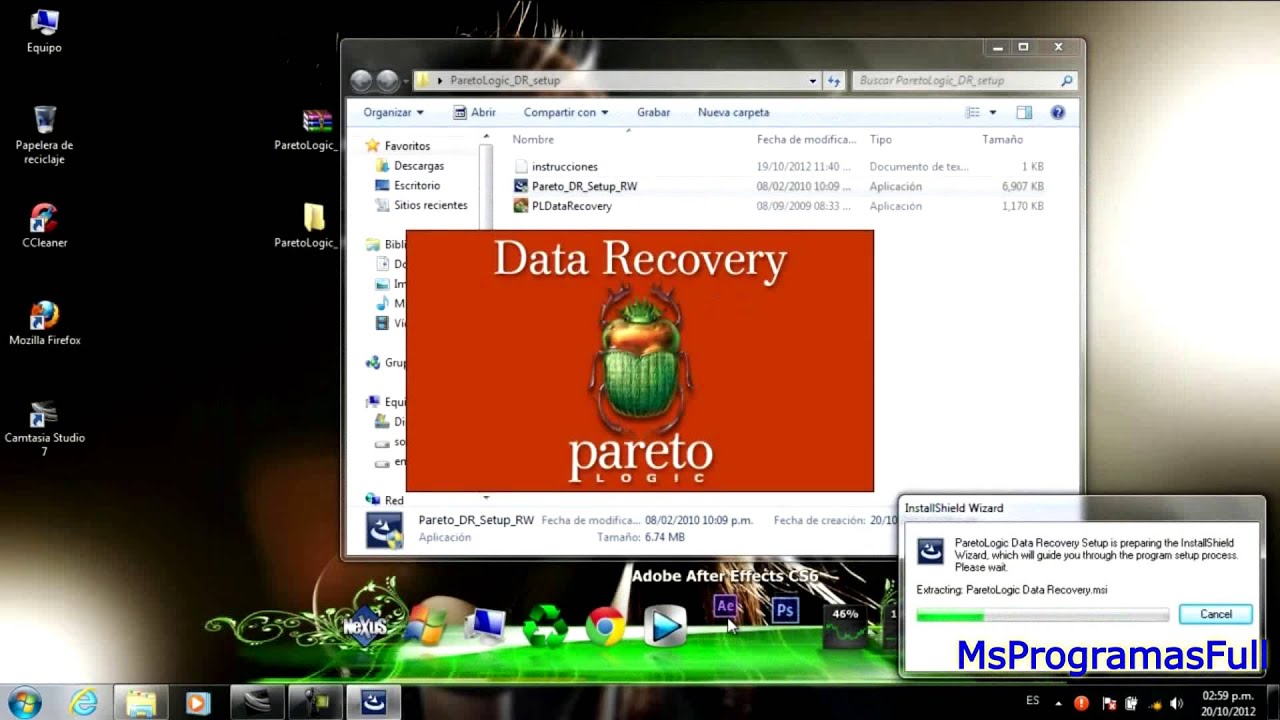Click the Buscar ParetoLogic_DR_setup search field
This screenshot has width=1280, height=720.
pos(965,81)
